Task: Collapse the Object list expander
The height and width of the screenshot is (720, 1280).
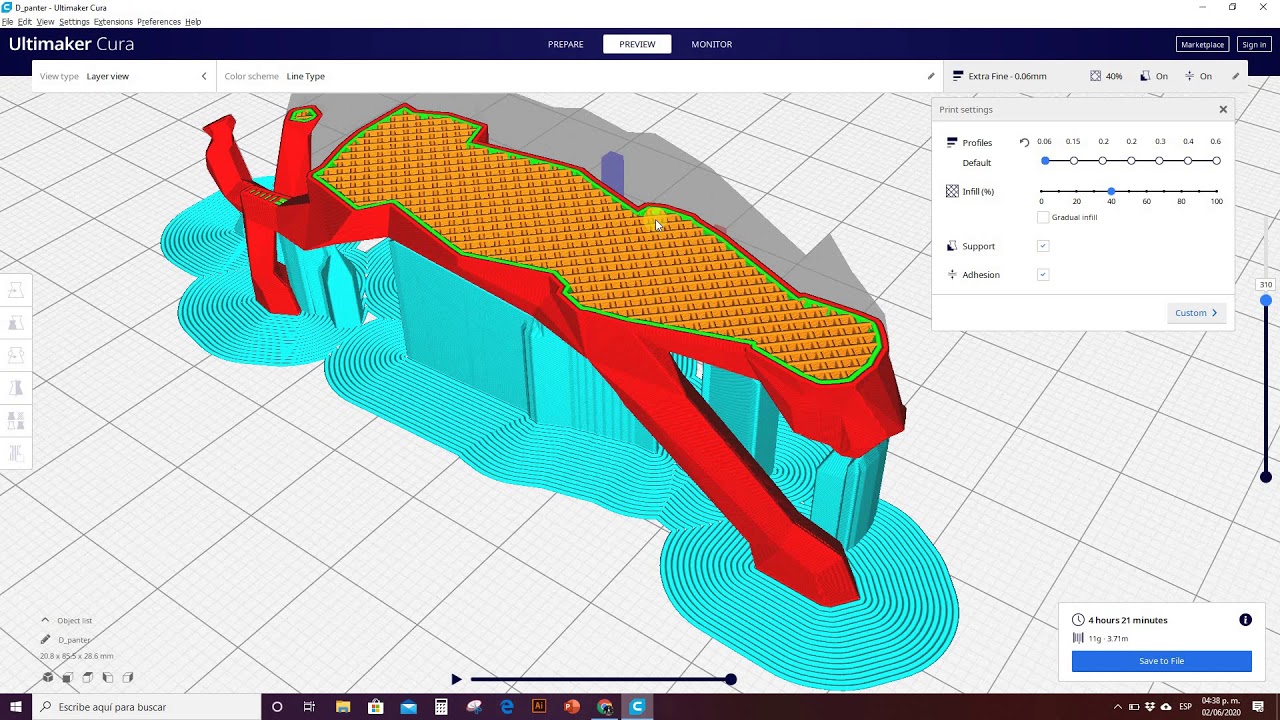Action: (x=45, y=620)
